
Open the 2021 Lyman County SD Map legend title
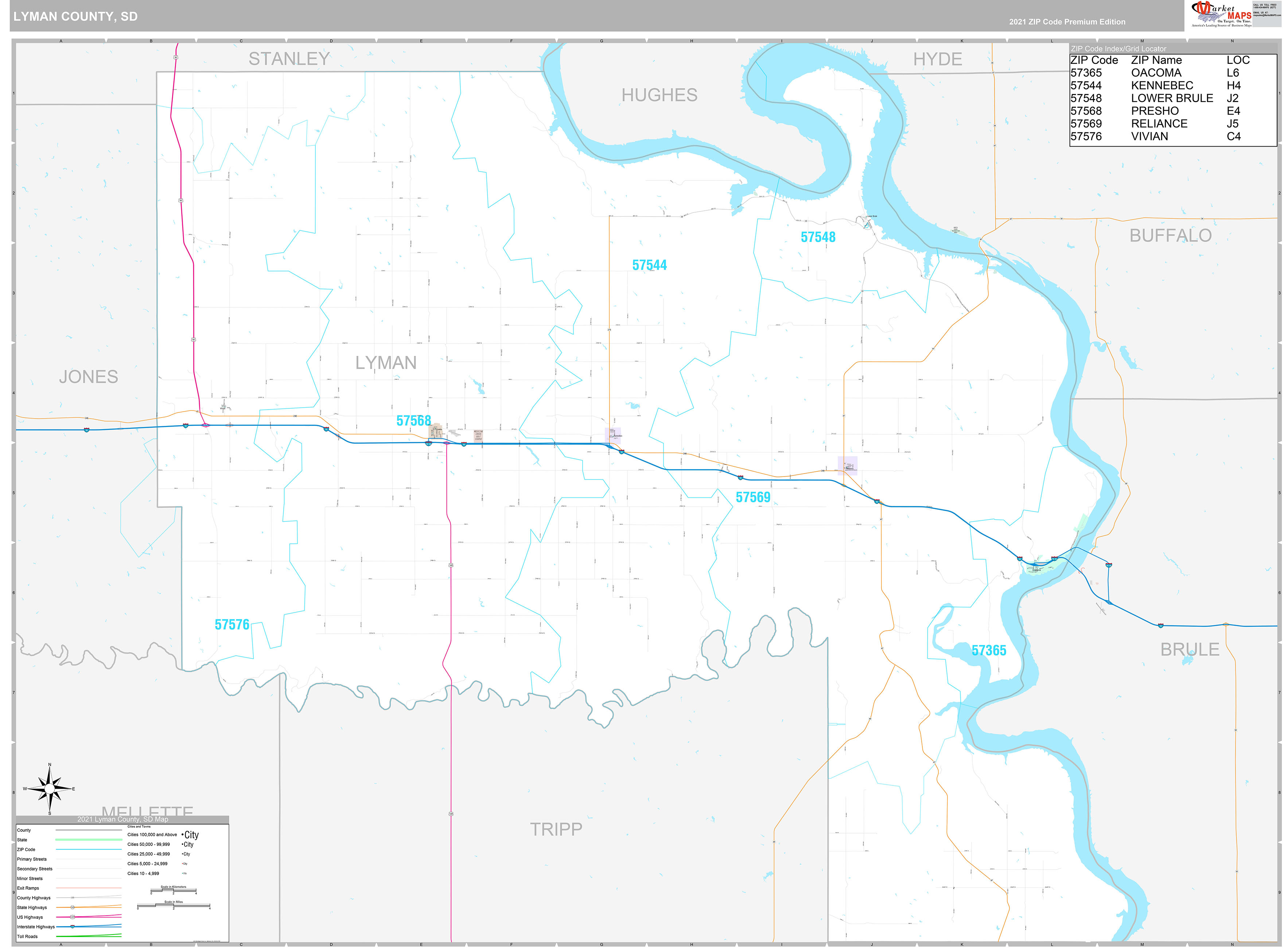pyautogui.click(x=123, y=819)
